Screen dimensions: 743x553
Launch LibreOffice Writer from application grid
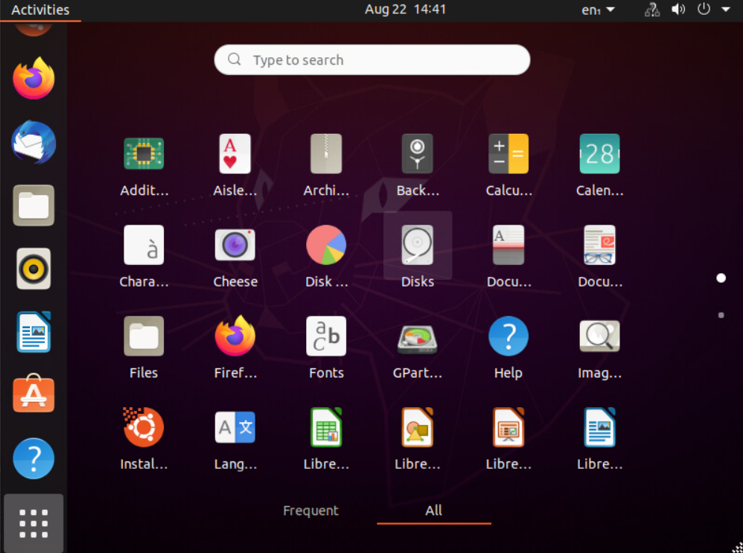pos(599,427)
